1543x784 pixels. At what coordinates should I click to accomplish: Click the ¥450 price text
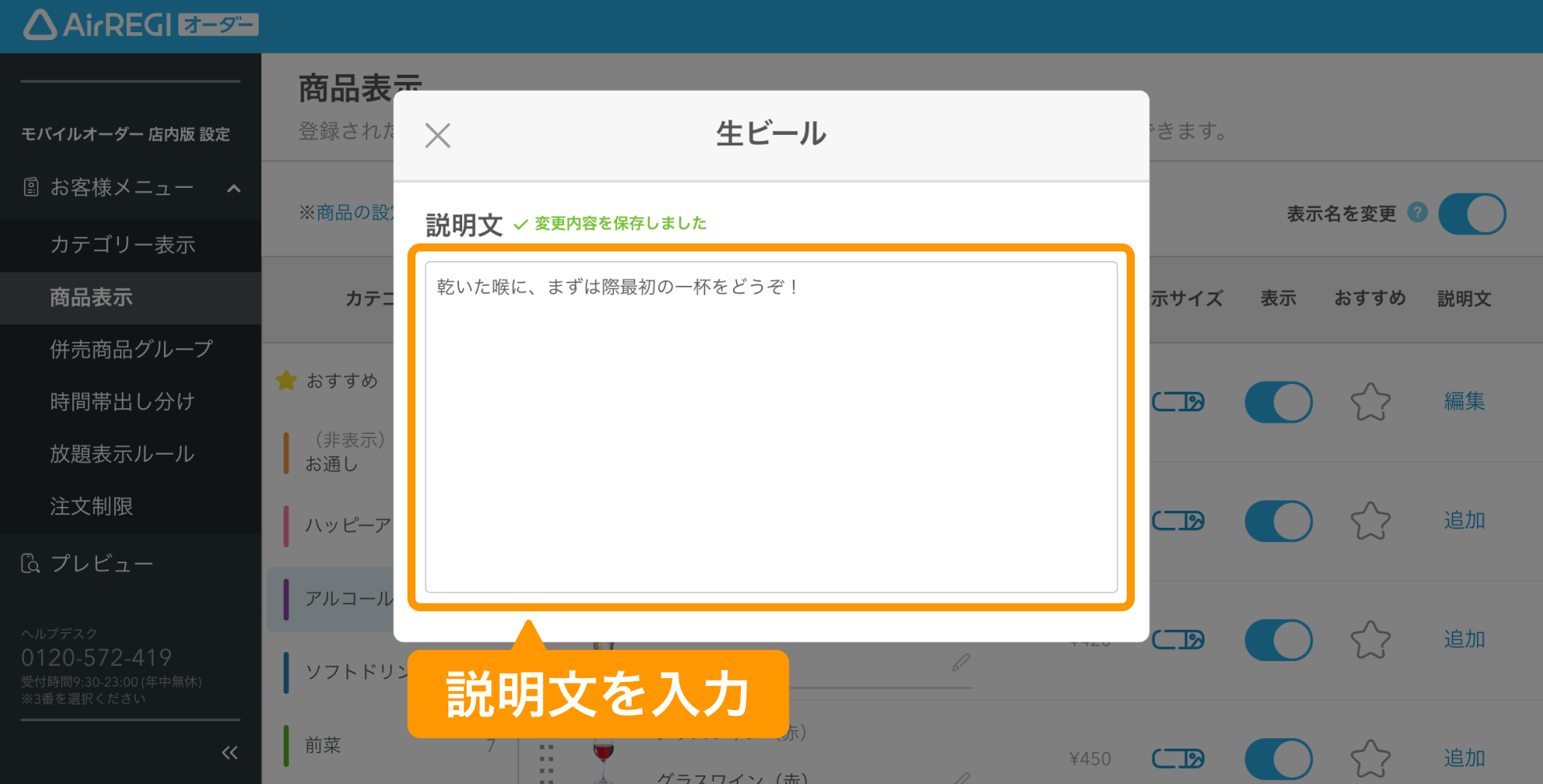pyautogui.click(x=1090, y=759)
